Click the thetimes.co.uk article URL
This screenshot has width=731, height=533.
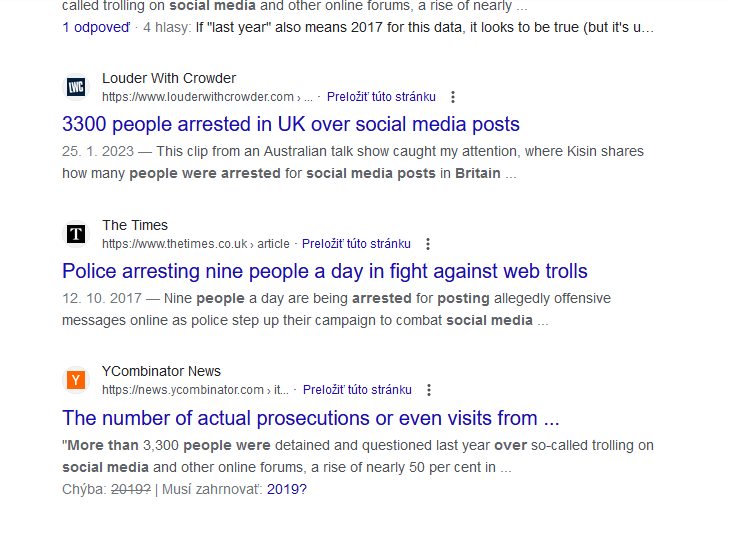(x=196, y=244)
